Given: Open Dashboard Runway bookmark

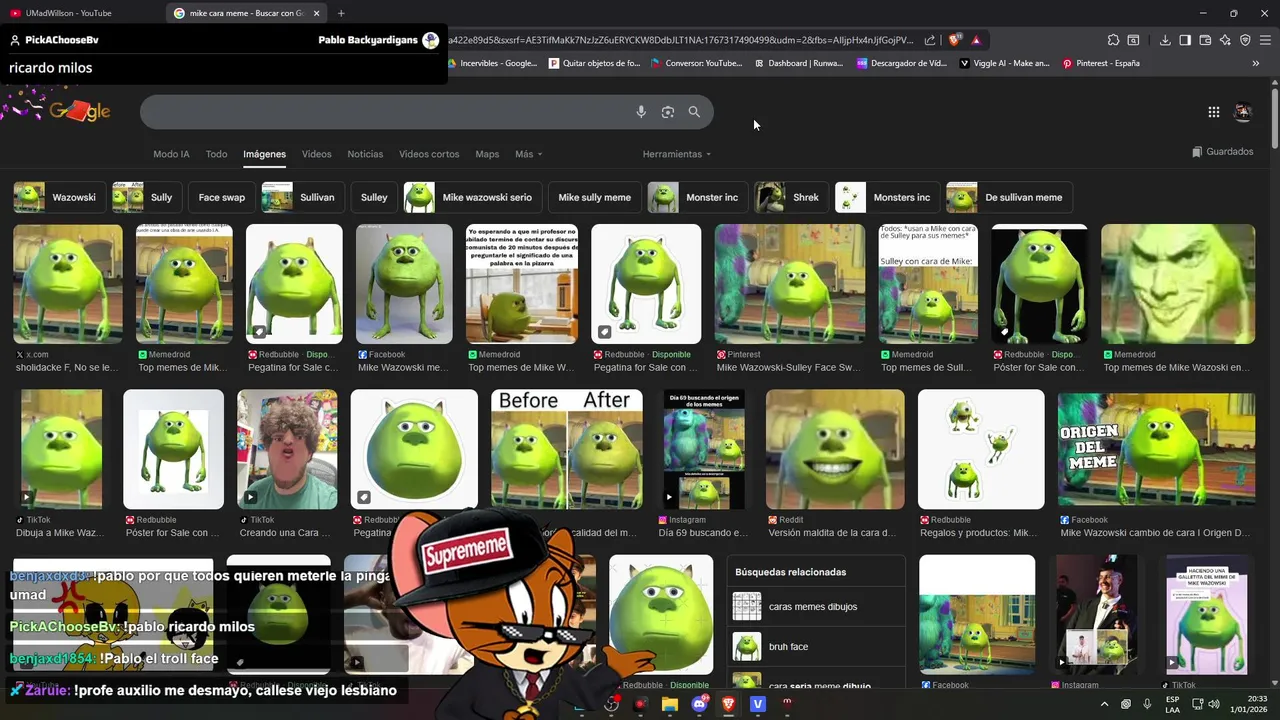Looking at the screenshot, I should [798, 63].
